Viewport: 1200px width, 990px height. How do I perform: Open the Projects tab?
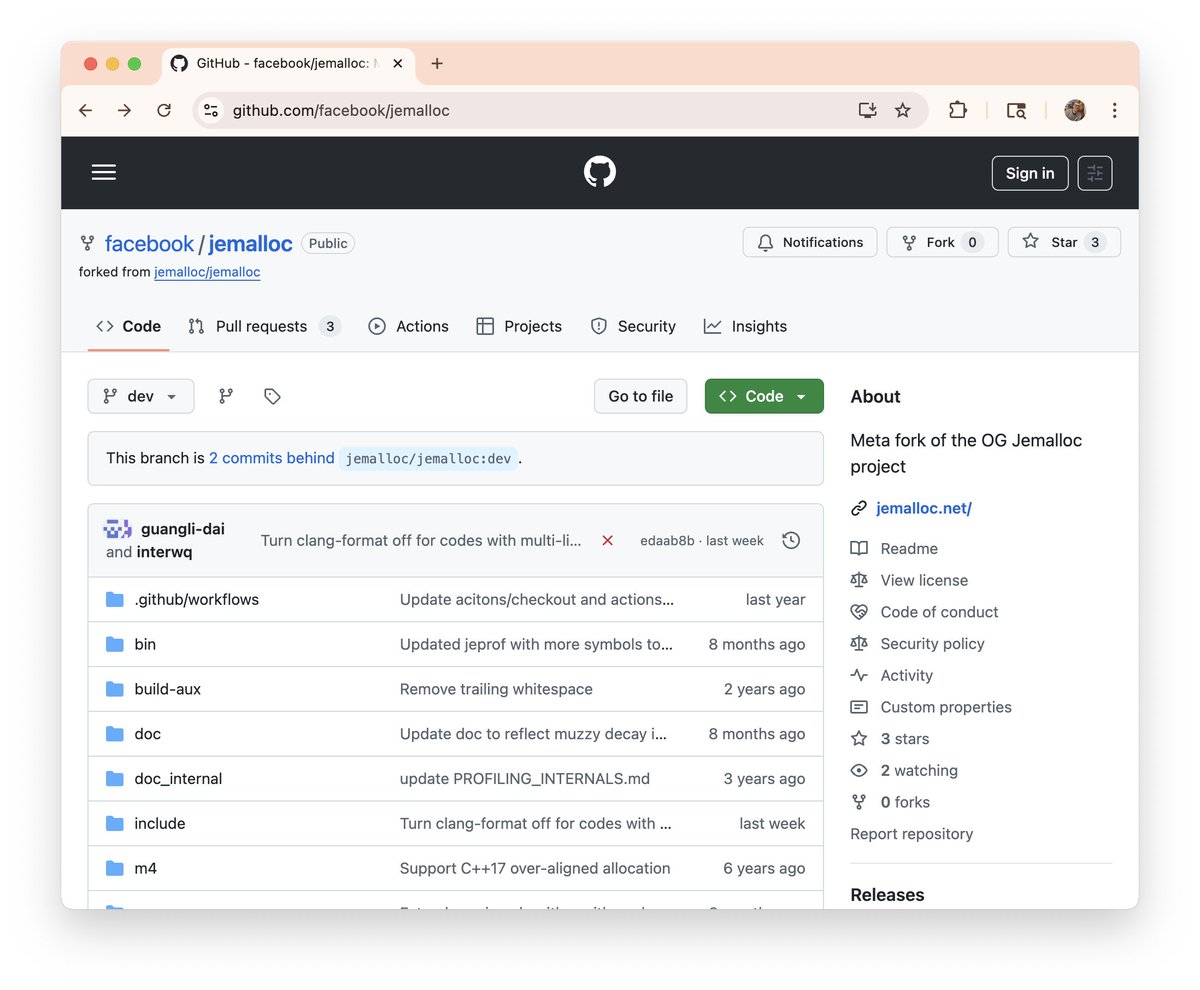click(519, 326)
